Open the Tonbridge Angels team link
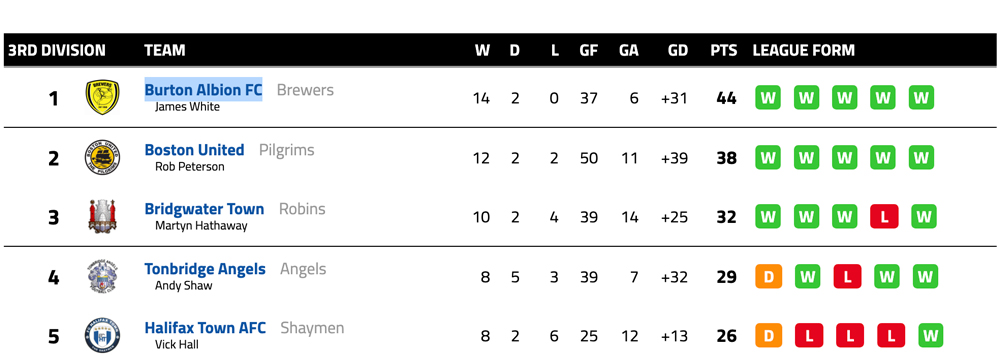The image size is (1000, 364). click(x=205, y=269)
